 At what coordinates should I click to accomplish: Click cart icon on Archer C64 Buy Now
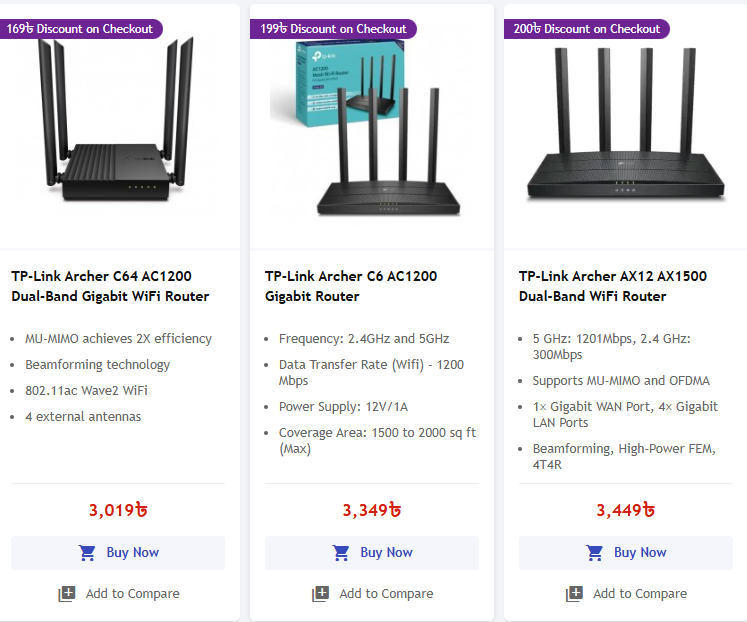tap(88, 553)
